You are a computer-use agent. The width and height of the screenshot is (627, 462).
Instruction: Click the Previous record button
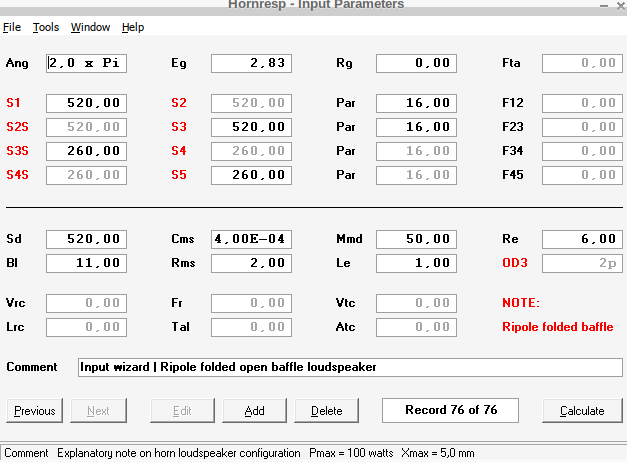point(35,410)
